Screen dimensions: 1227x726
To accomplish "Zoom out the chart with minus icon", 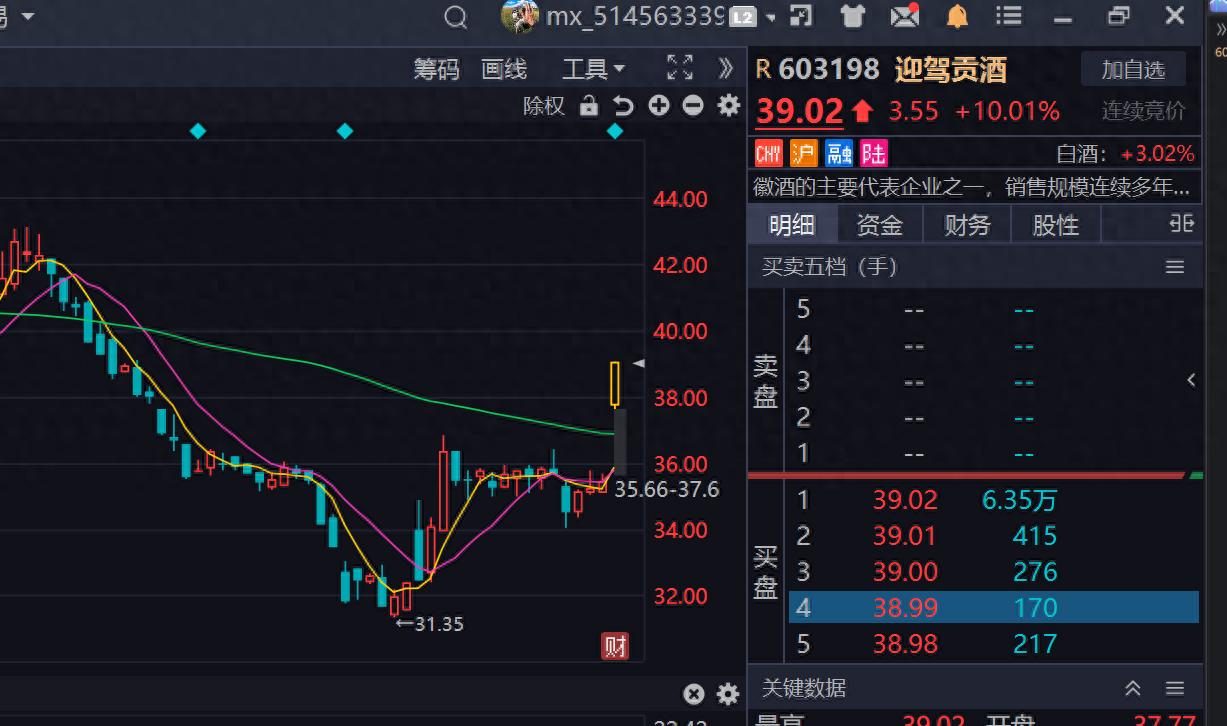I will [x=693, y=105].
